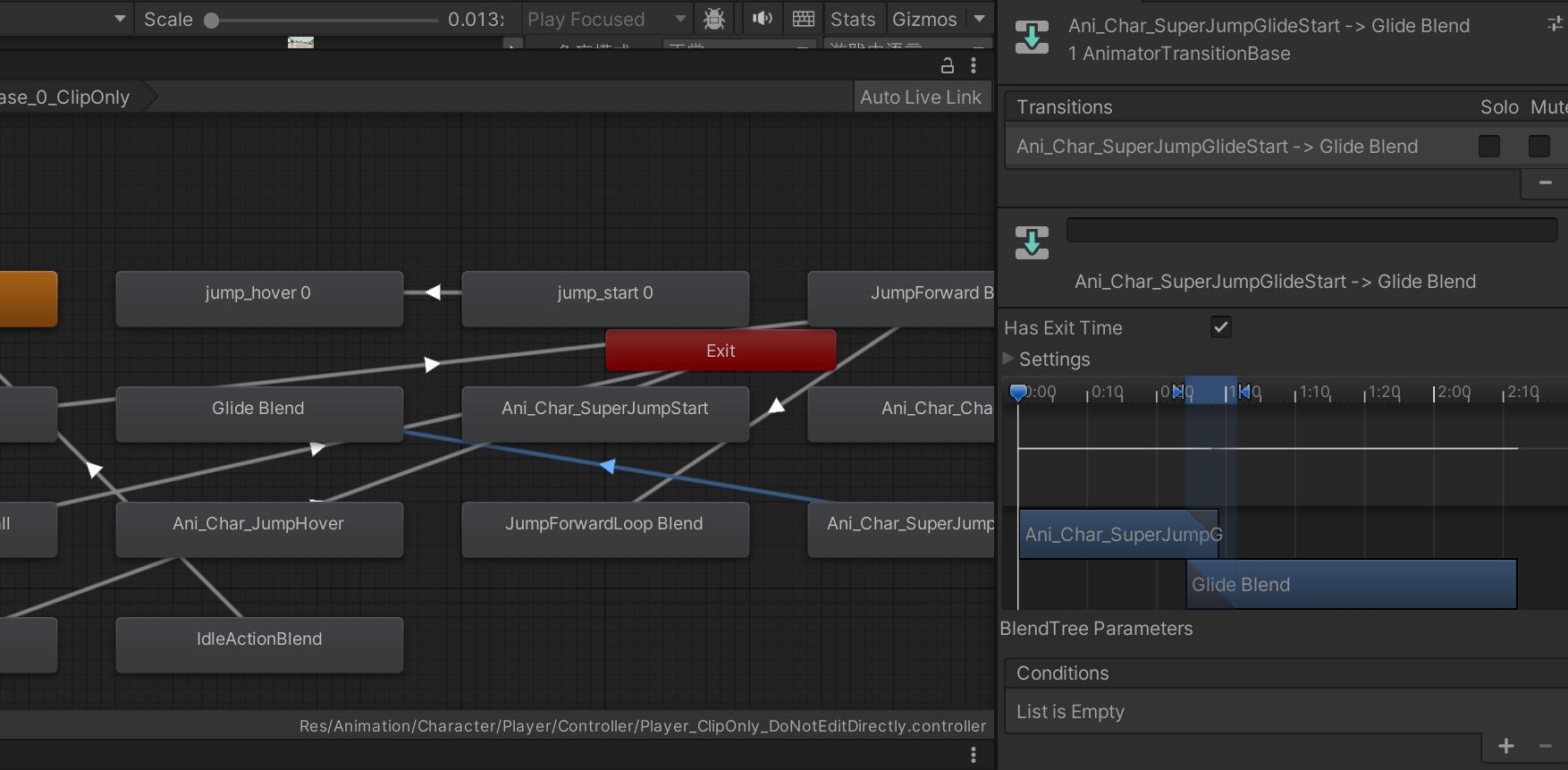Viewport: 1568px width, 770px height.
Task: Open the Play Focused dropdown
Action: point(606,19)
